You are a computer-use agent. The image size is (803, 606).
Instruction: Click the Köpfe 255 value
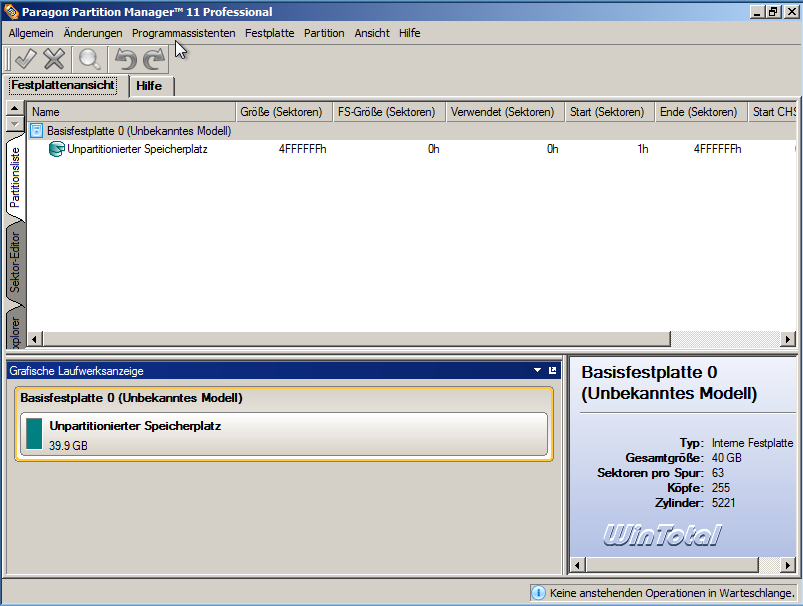click(721, 488)
